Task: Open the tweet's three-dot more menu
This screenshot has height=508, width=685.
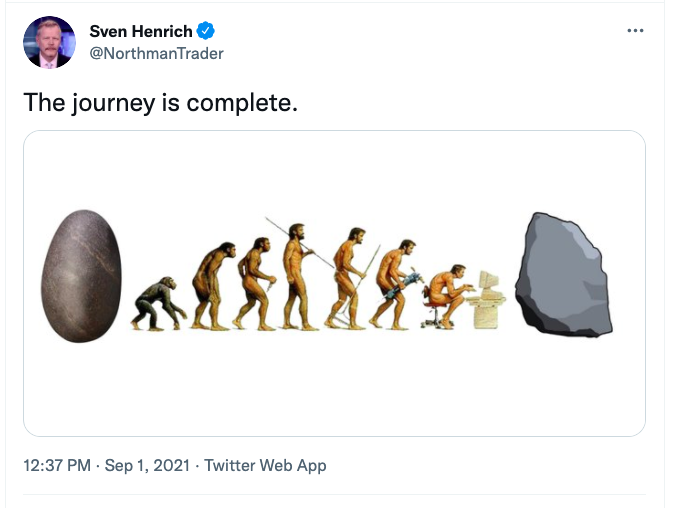Action: pos(635,31)
